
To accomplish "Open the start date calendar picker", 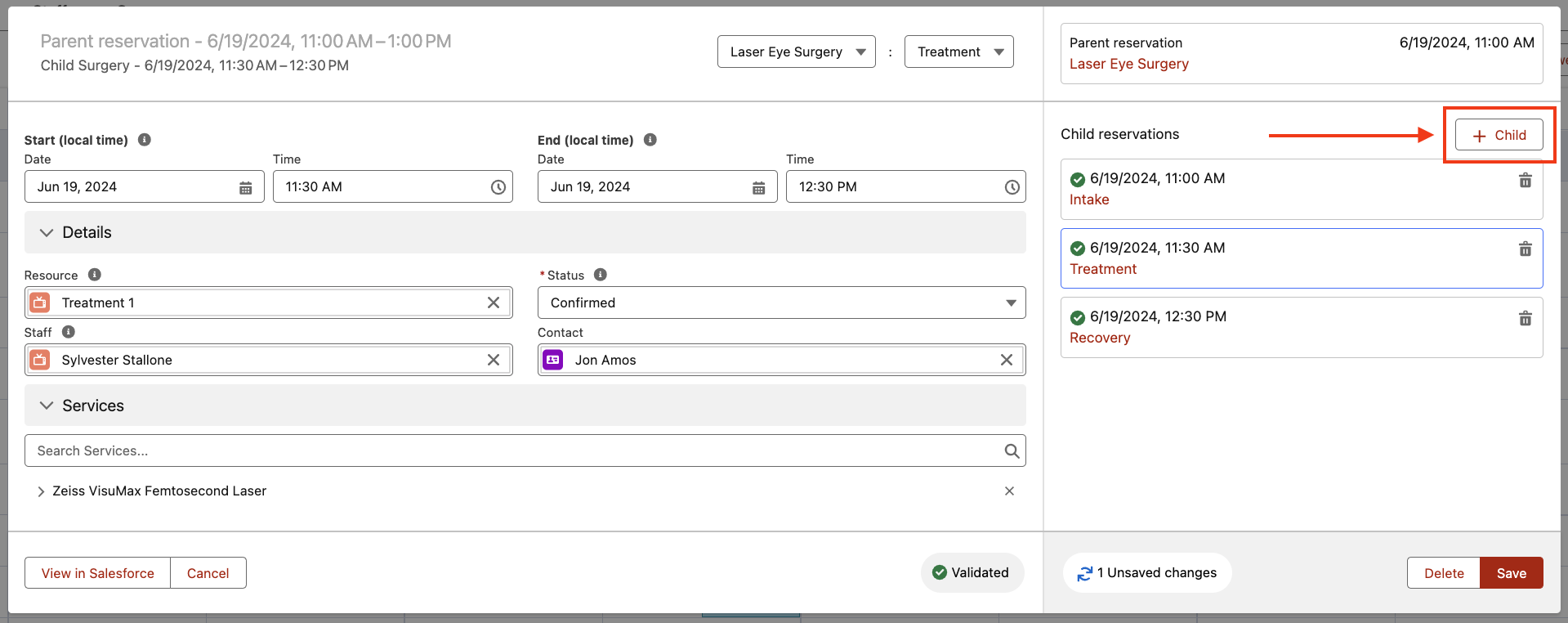I will pos(245,187).
